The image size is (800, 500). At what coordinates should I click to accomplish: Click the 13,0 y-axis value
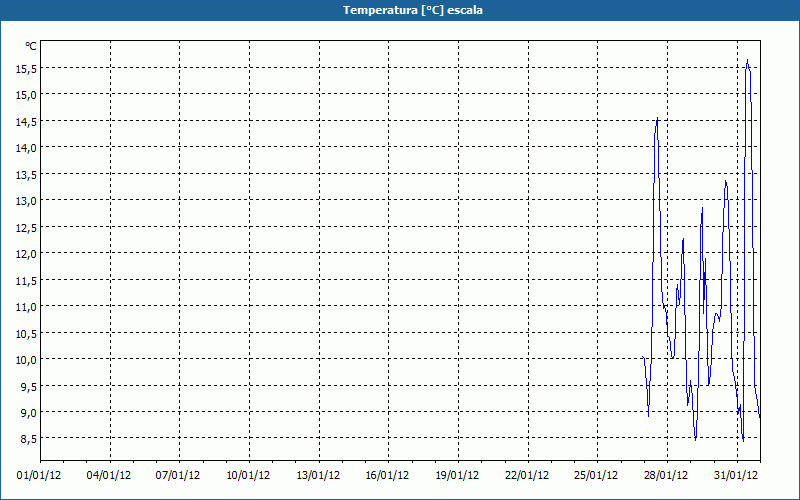click(x=27, y=201)
